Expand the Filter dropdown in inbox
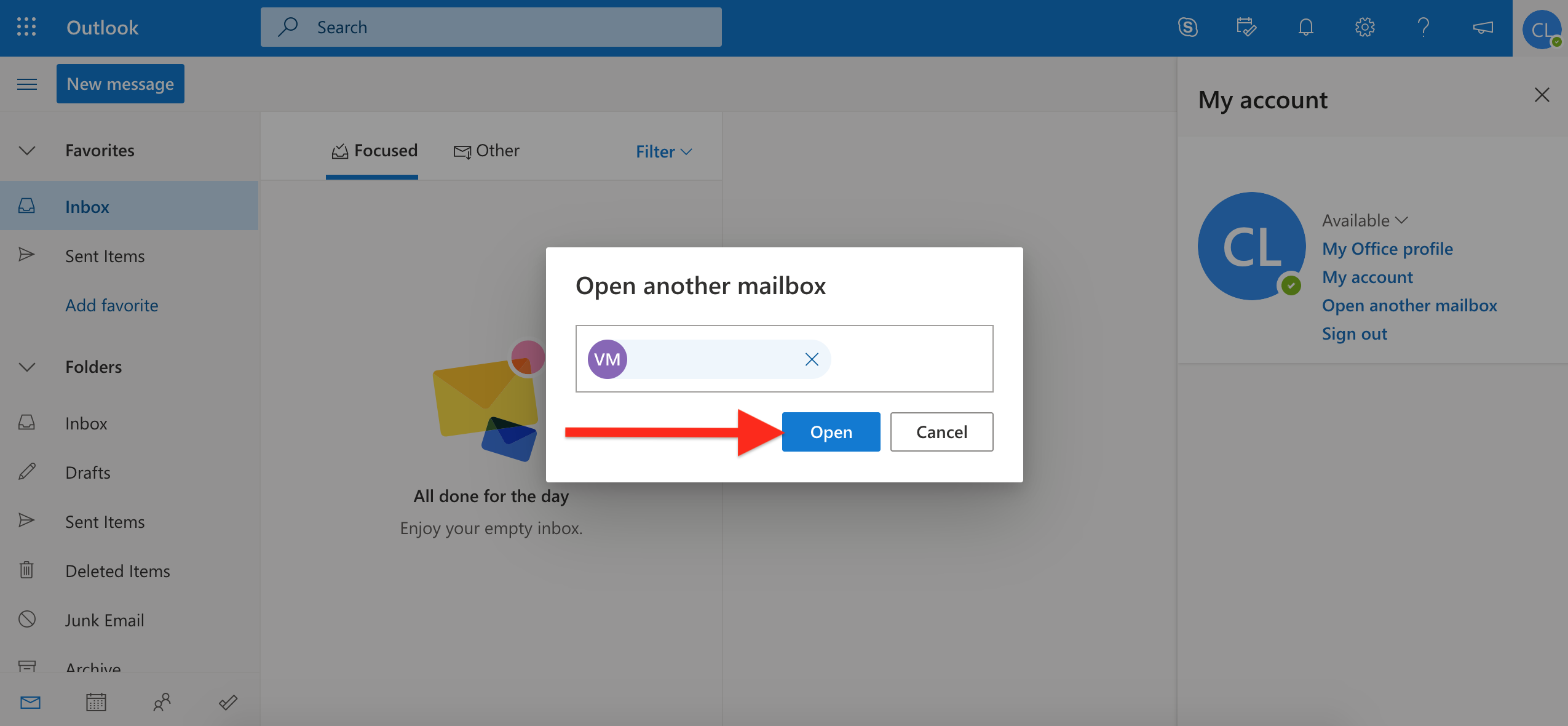This screenshot has width=1568, height=726. click(x=664, y=150)
